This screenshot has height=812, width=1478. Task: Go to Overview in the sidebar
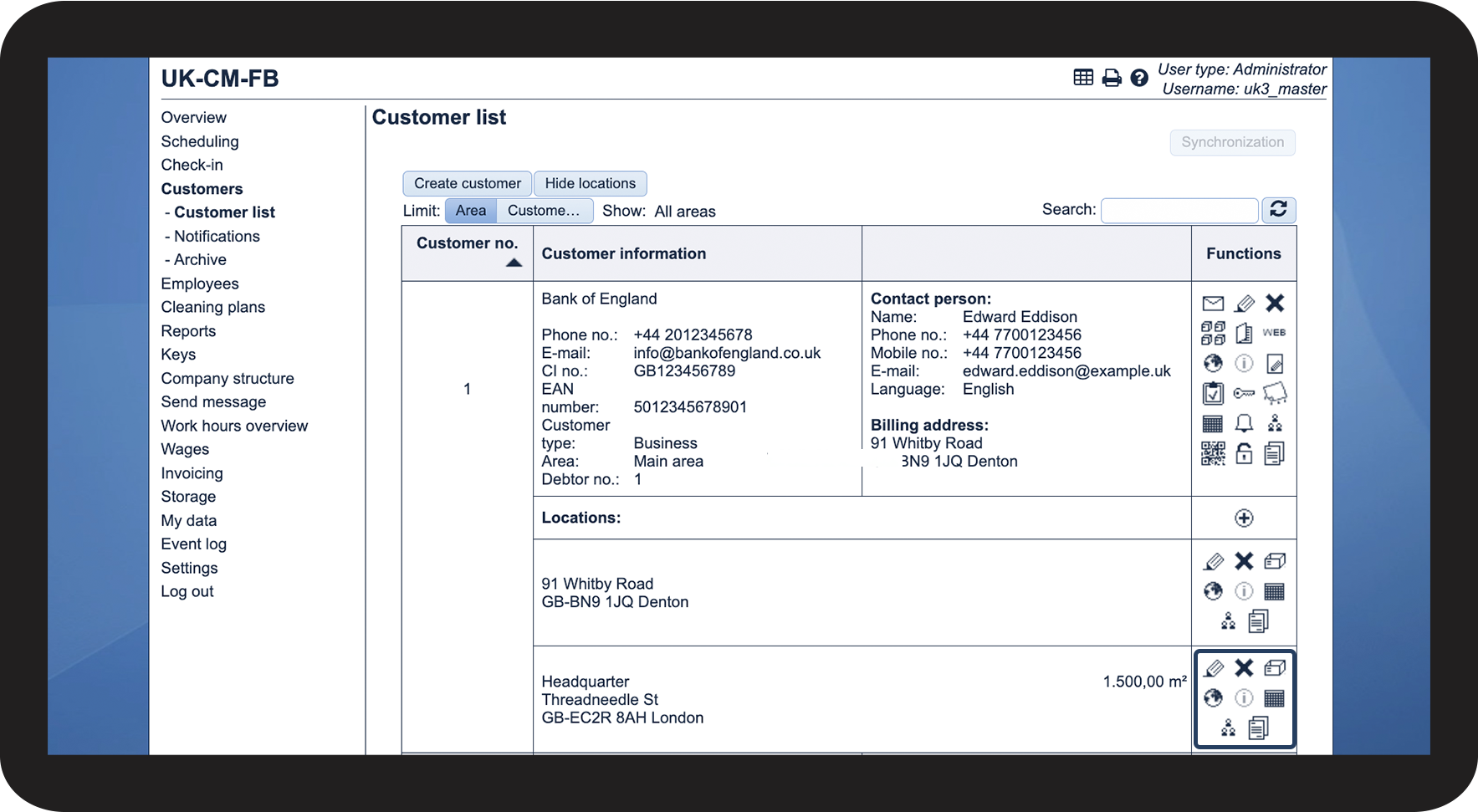click(x=194, y=118)
